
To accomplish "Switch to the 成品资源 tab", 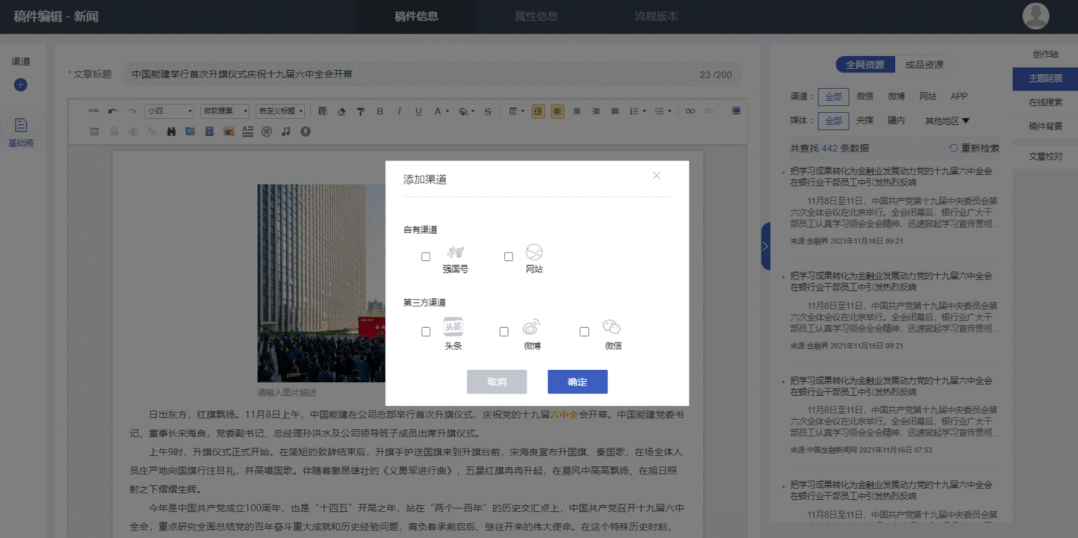I will point(923,65).
